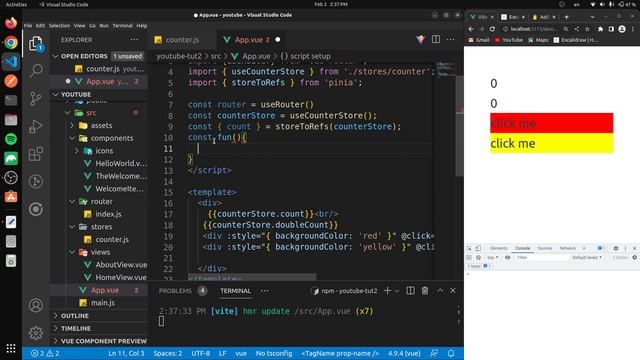The width and height of the screenshot is (640, 360).
Task: Expand the assets folder
Action: click(72, 125)
